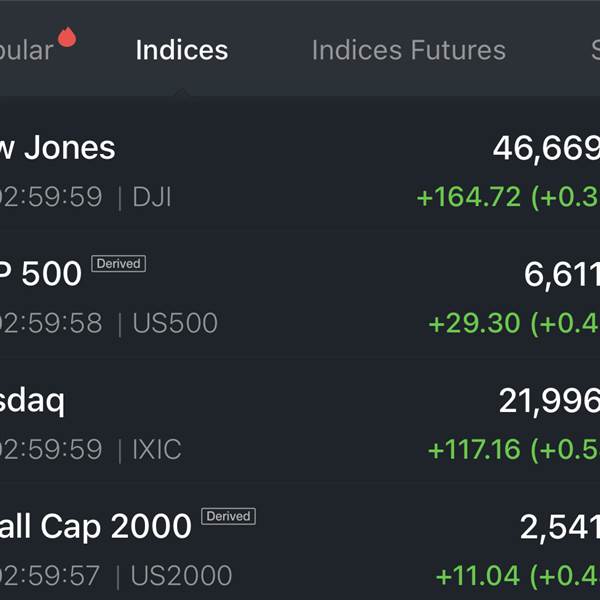Click the IXIC ticker symbol
Viewport: 600px width, 600px height.
[157, 449]
